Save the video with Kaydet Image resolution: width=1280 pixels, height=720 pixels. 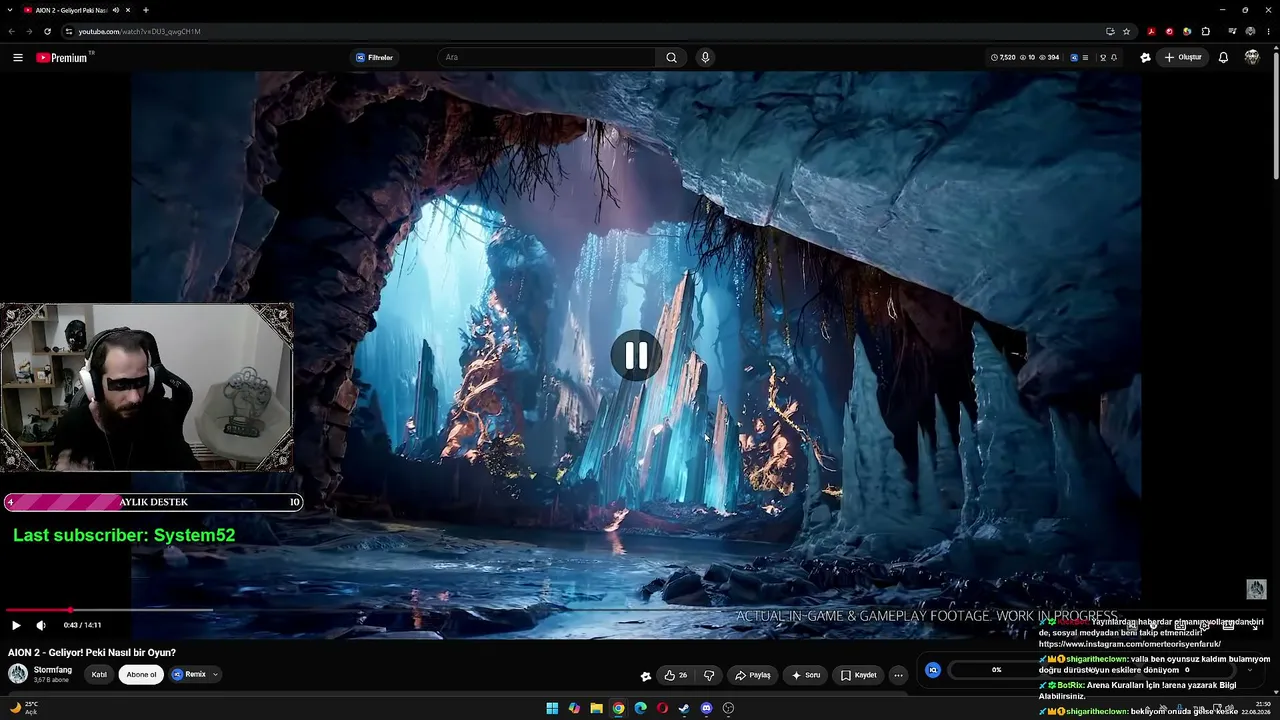point(858,675)
